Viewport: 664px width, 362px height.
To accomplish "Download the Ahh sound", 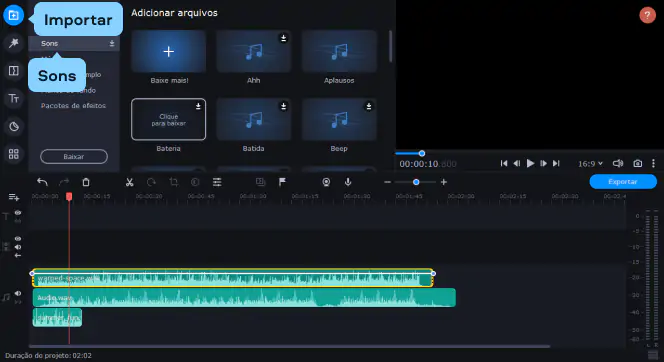I will coord(283,39).
